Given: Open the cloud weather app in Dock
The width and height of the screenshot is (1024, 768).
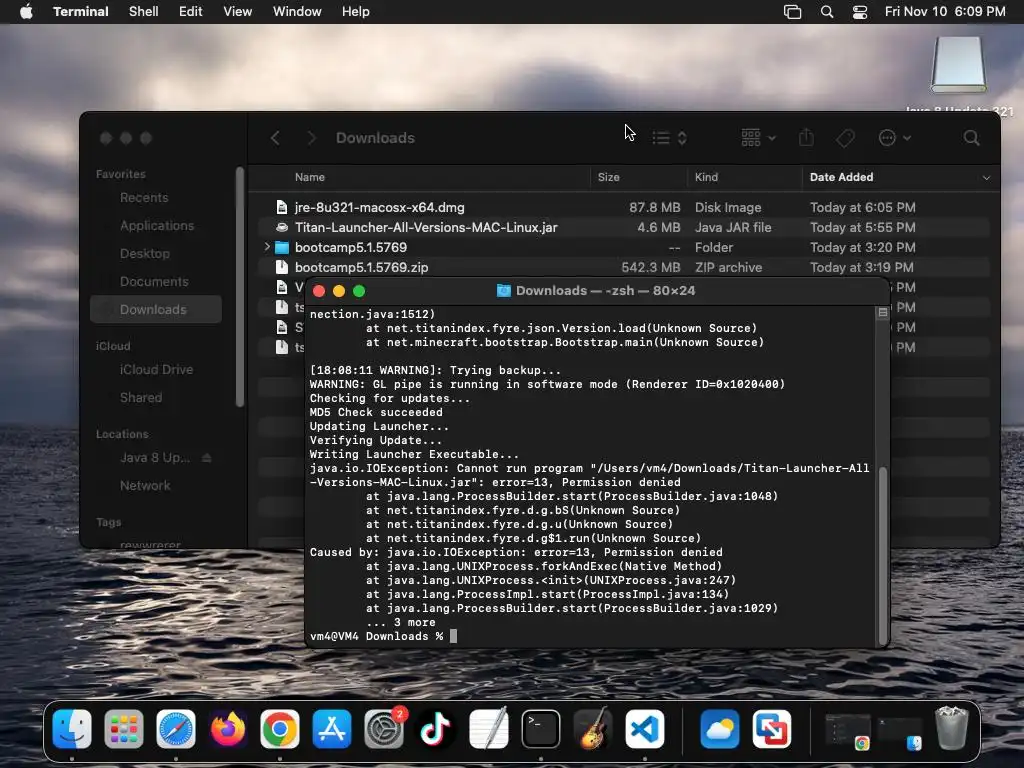Looking at the screenshot, I should click(x=719, y=728).
